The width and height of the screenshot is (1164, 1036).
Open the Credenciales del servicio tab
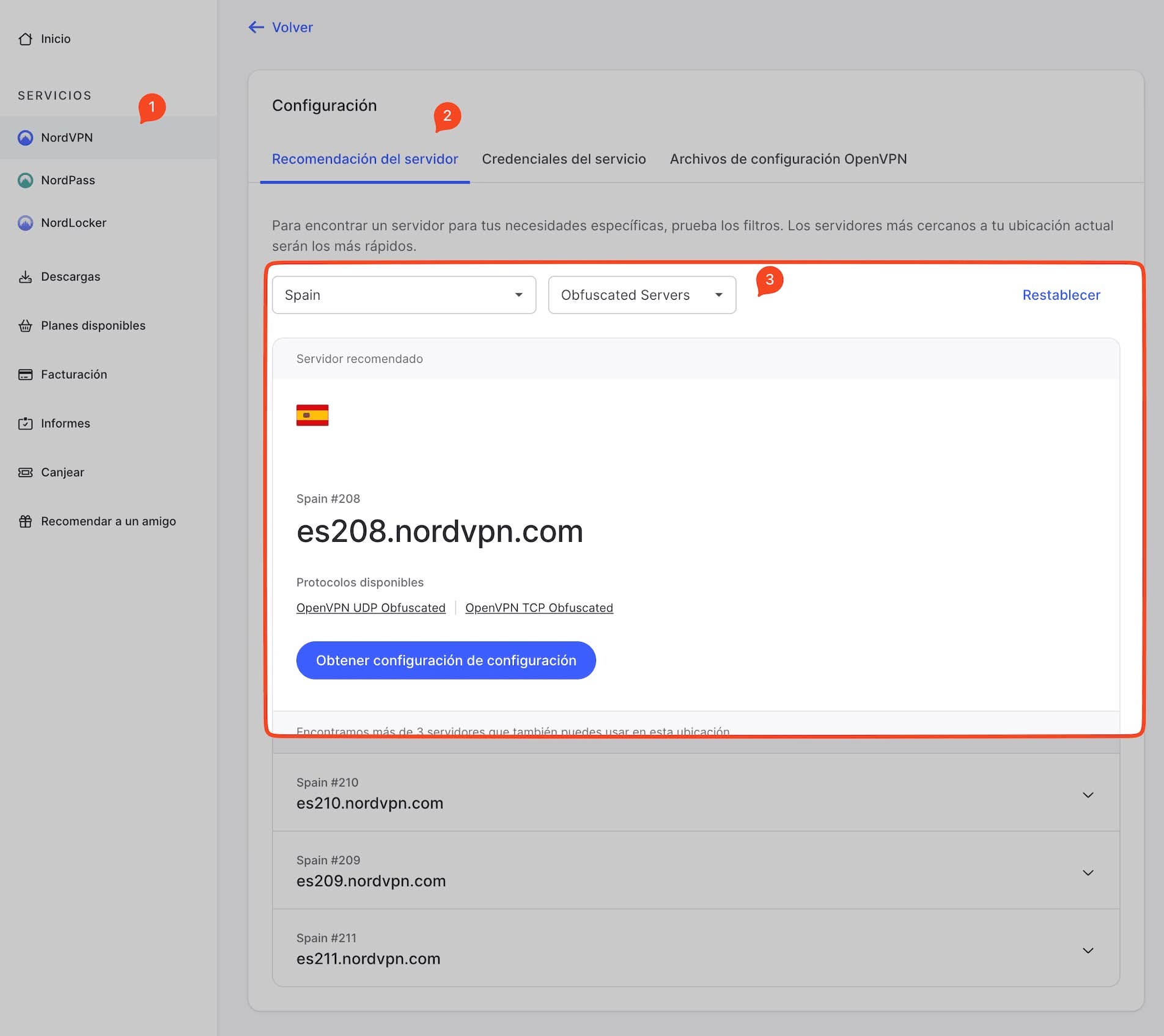[564, 159]
